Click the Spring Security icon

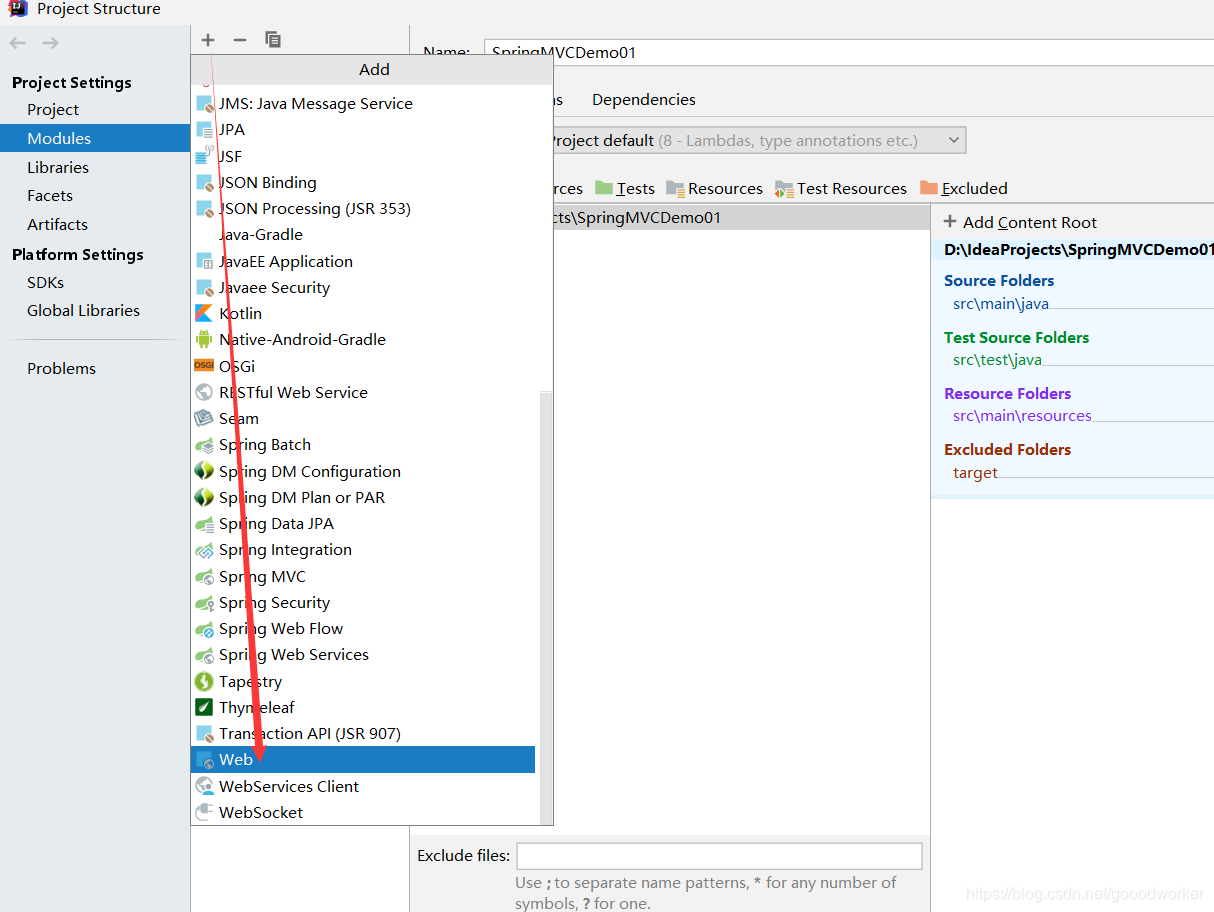(204, 602)
